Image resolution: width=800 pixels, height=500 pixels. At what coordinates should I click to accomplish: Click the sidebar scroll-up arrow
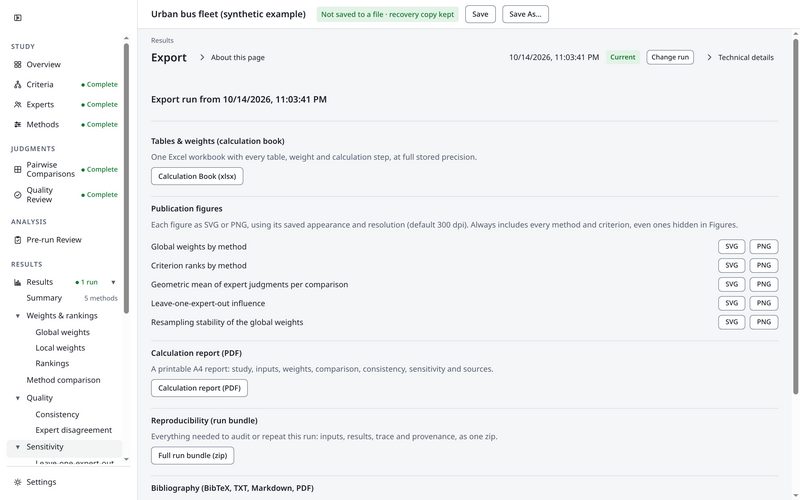coord(126,38)
